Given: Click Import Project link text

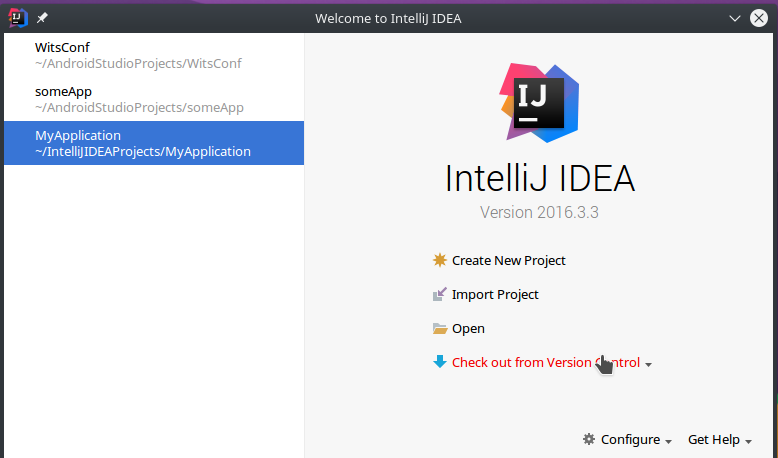Looking at the screenshot, I should (x=495, y=295).
